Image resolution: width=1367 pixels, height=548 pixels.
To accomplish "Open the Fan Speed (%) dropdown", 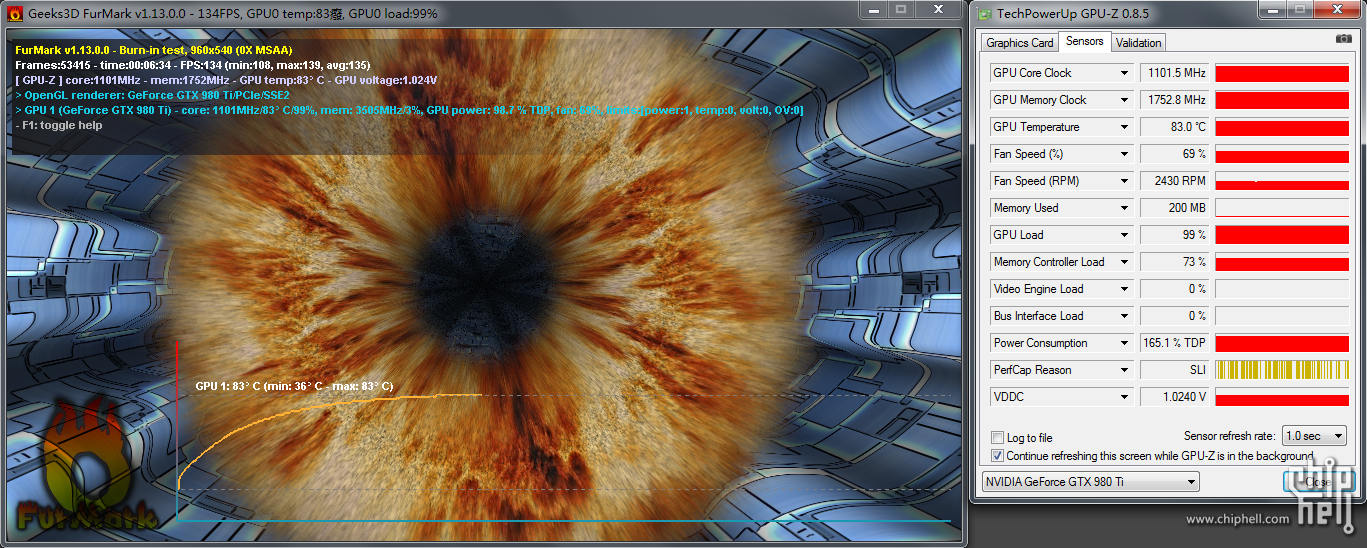I will point(1124,154).
